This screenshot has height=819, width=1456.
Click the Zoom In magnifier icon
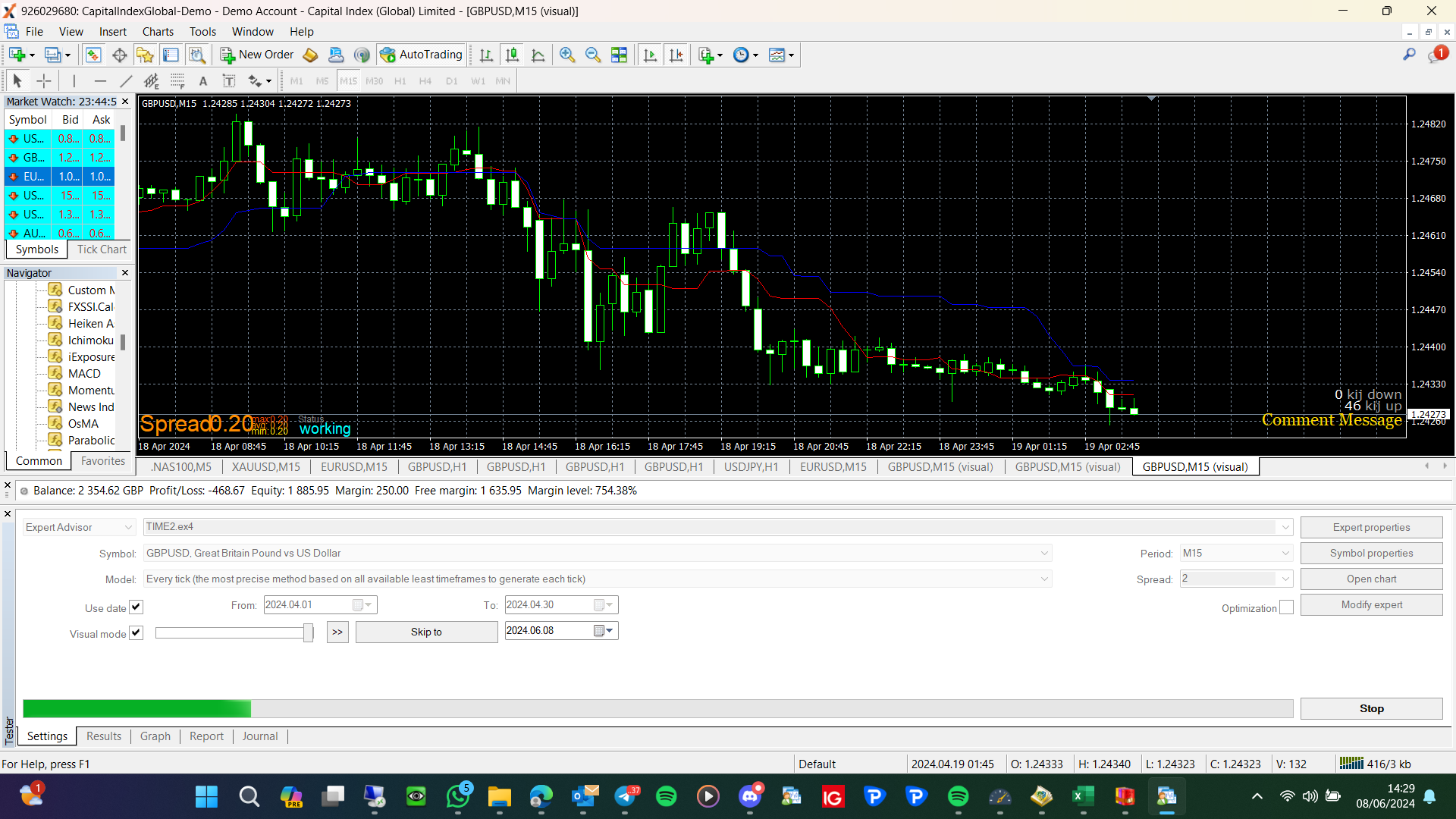click(x=566, y=55)
